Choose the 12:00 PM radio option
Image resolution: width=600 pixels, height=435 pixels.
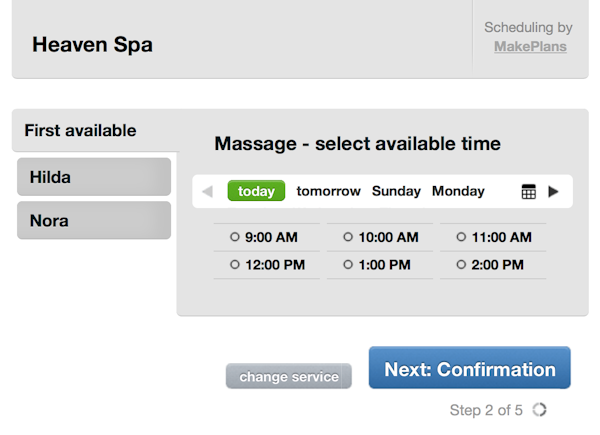click(235, 265)
